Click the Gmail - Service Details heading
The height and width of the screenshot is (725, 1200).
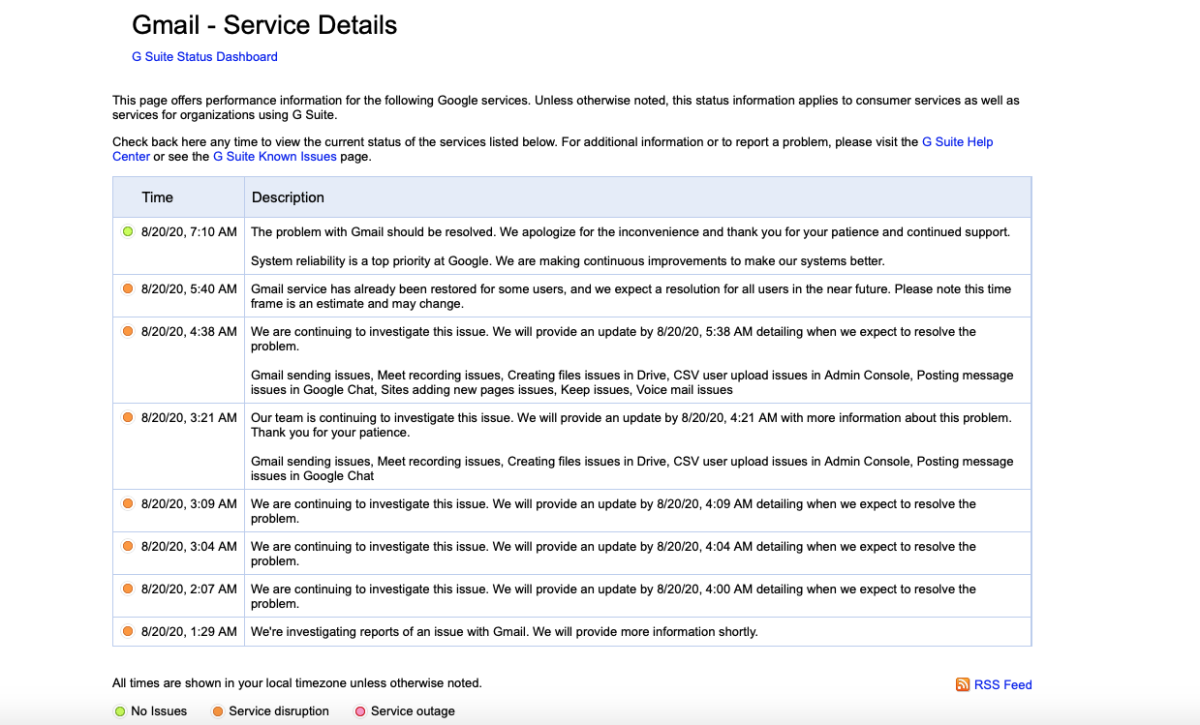tap(264, 25)
